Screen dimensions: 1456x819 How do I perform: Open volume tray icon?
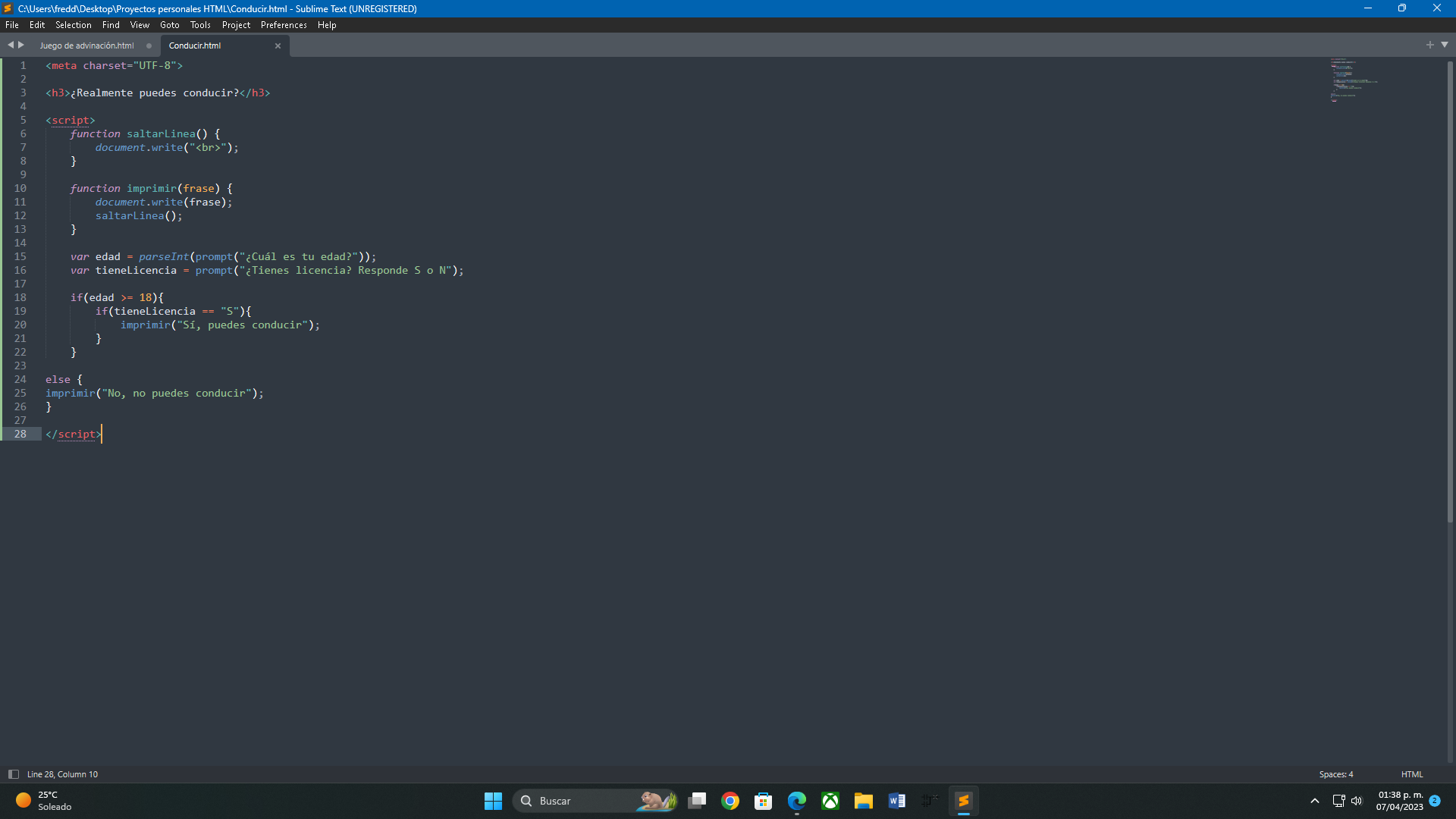click(x=1357, y=801)
